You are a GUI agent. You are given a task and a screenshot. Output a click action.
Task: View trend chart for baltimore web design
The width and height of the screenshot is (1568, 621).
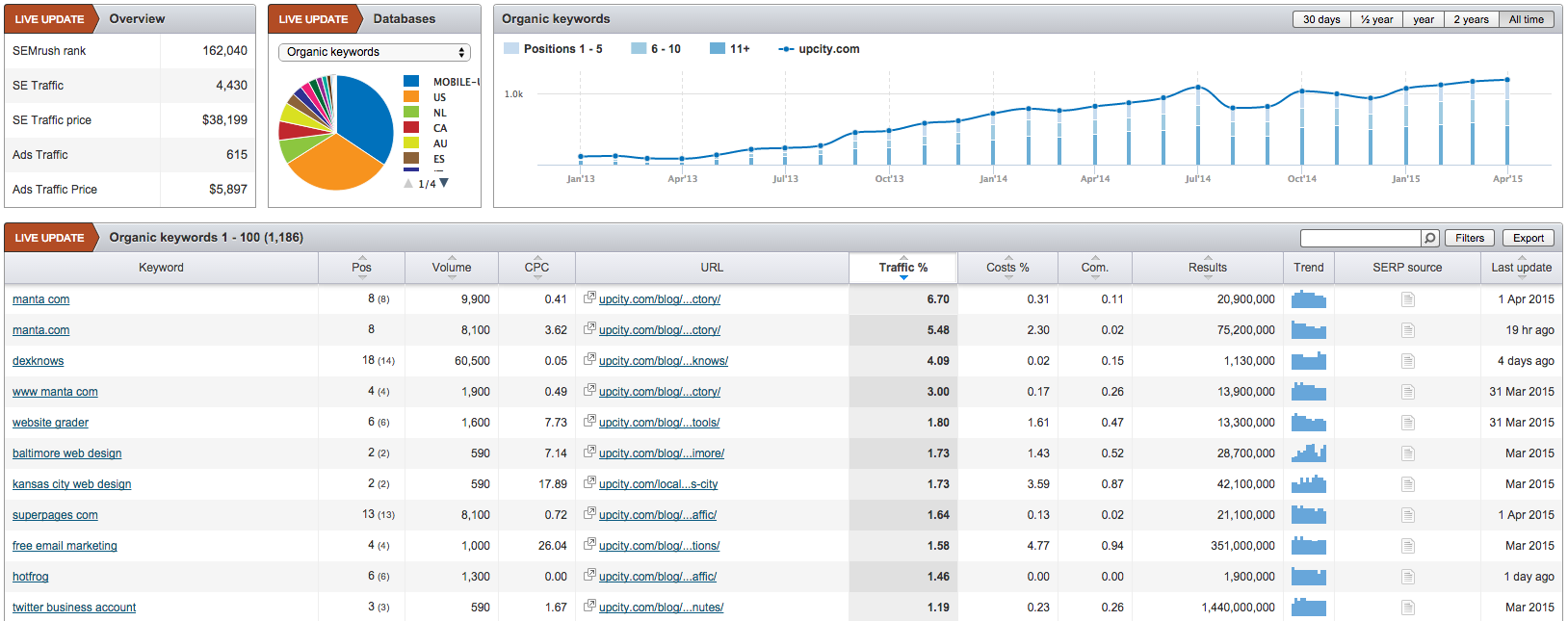[x=1309, y=453]
